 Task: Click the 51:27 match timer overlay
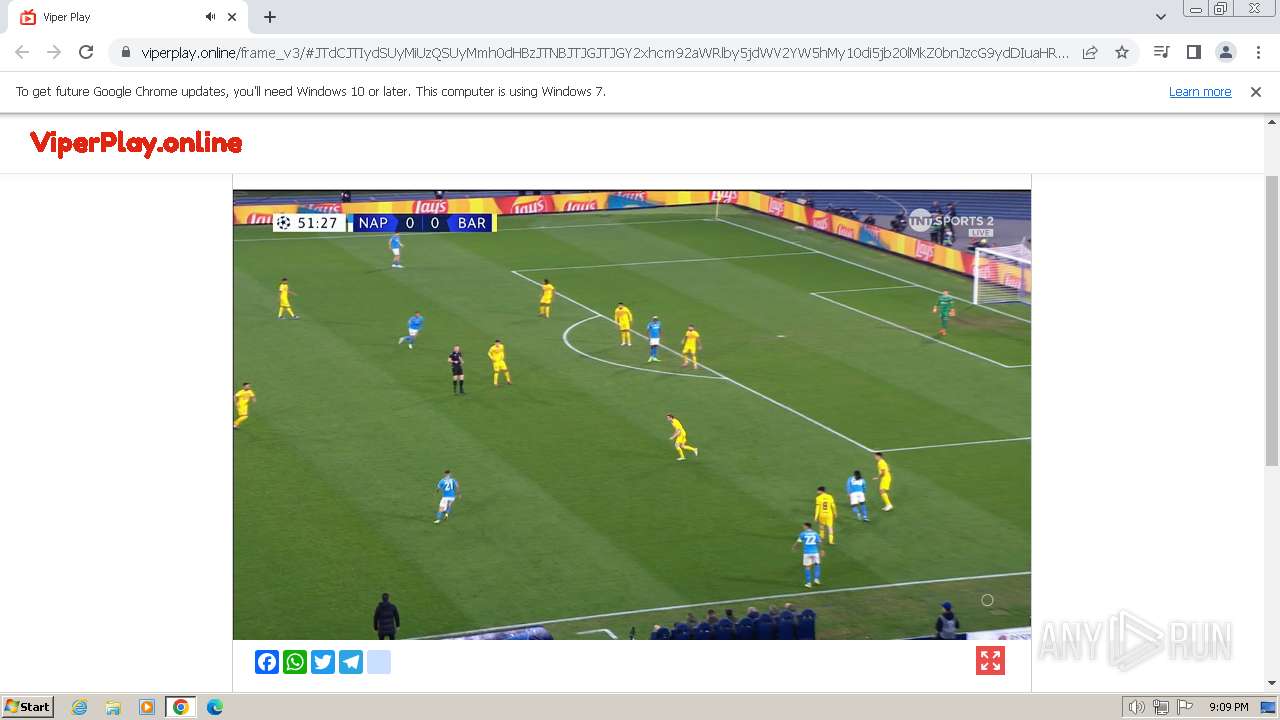(x=310, y=223)
